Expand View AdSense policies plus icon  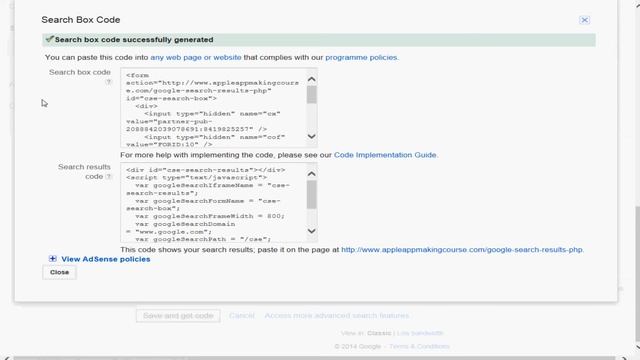53,259
